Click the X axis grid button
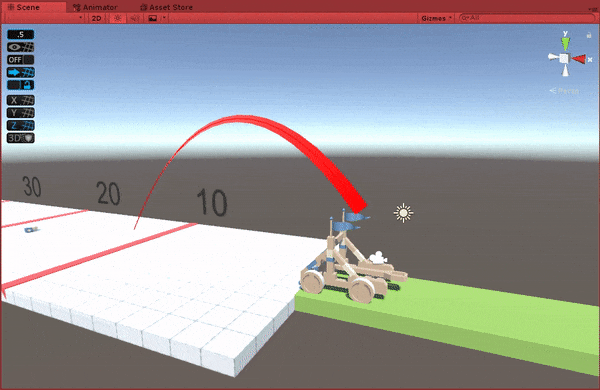This screenshot has width=600, height=390. 21,100
